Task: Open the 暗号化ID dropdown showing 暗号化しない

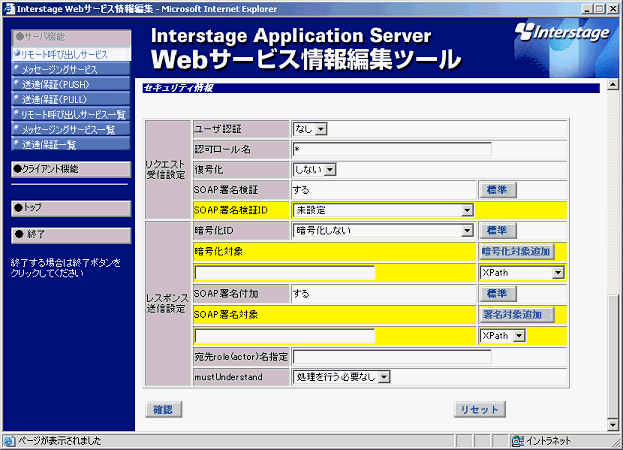Action: point(383,230)
